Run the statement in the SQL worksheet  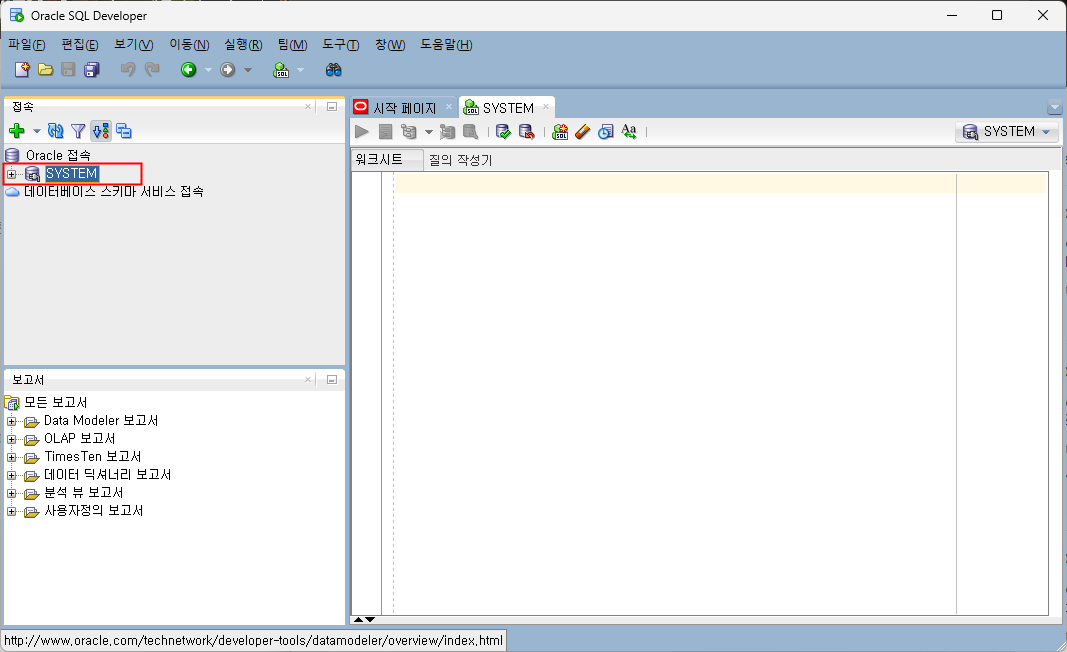click(x=361, y=131)
